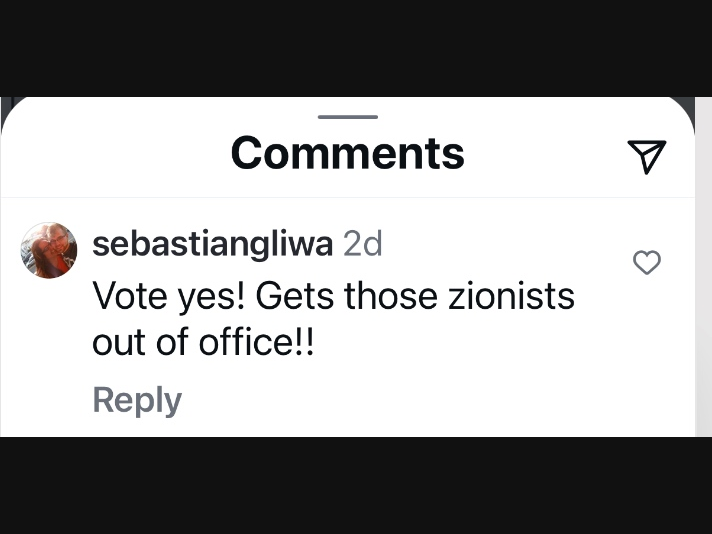
Task: Dismiss comments via the dark area above the sheet
Action: [356, 48]
